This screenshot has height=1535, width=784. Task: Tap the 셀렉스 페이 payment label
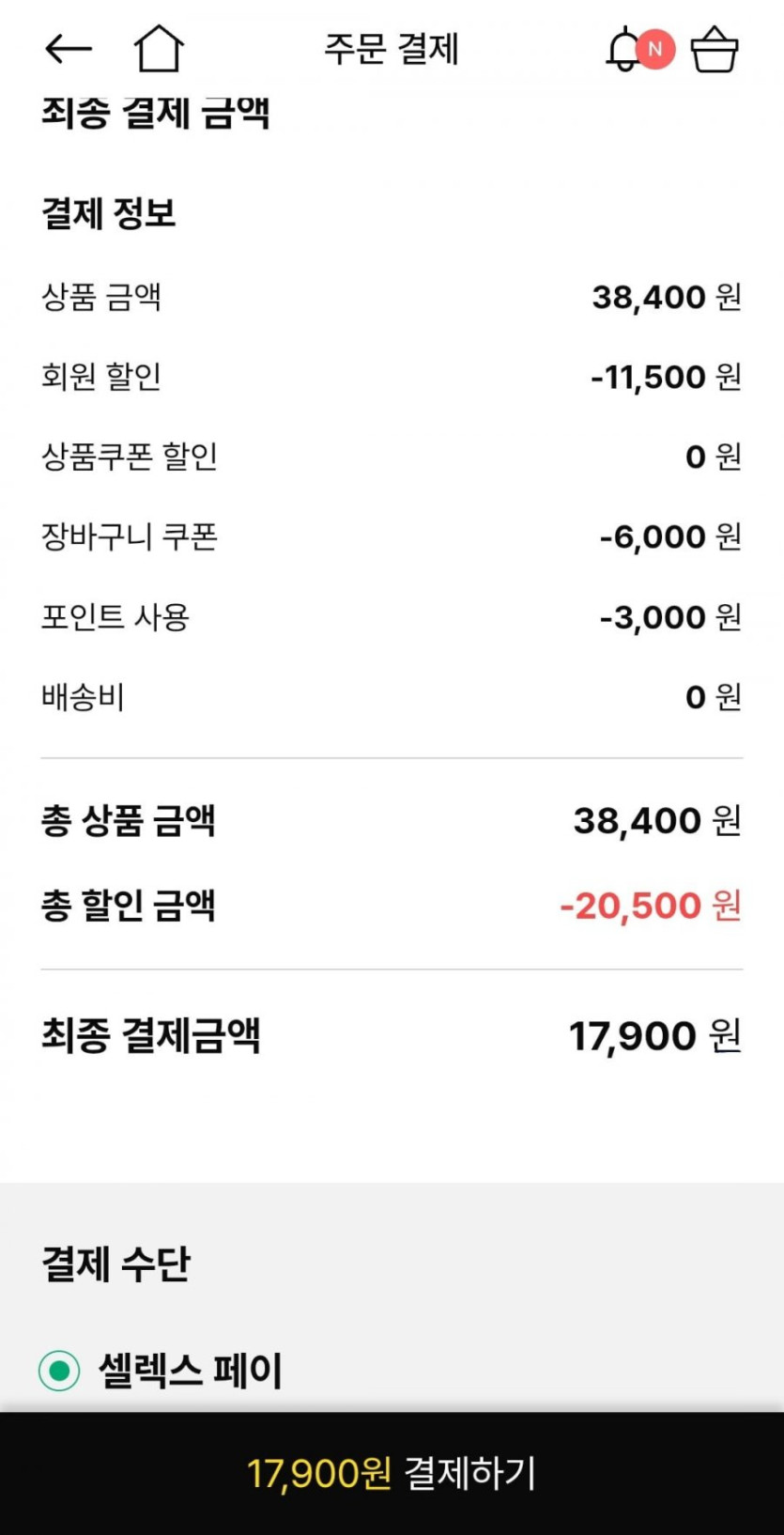pyautogui.click(x=190, y=1371)
